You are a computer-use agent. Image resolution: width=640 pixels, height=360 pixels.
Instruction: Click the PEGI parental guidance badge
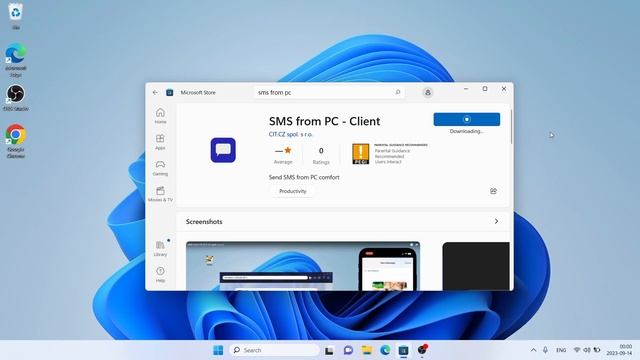click(360, 154)
